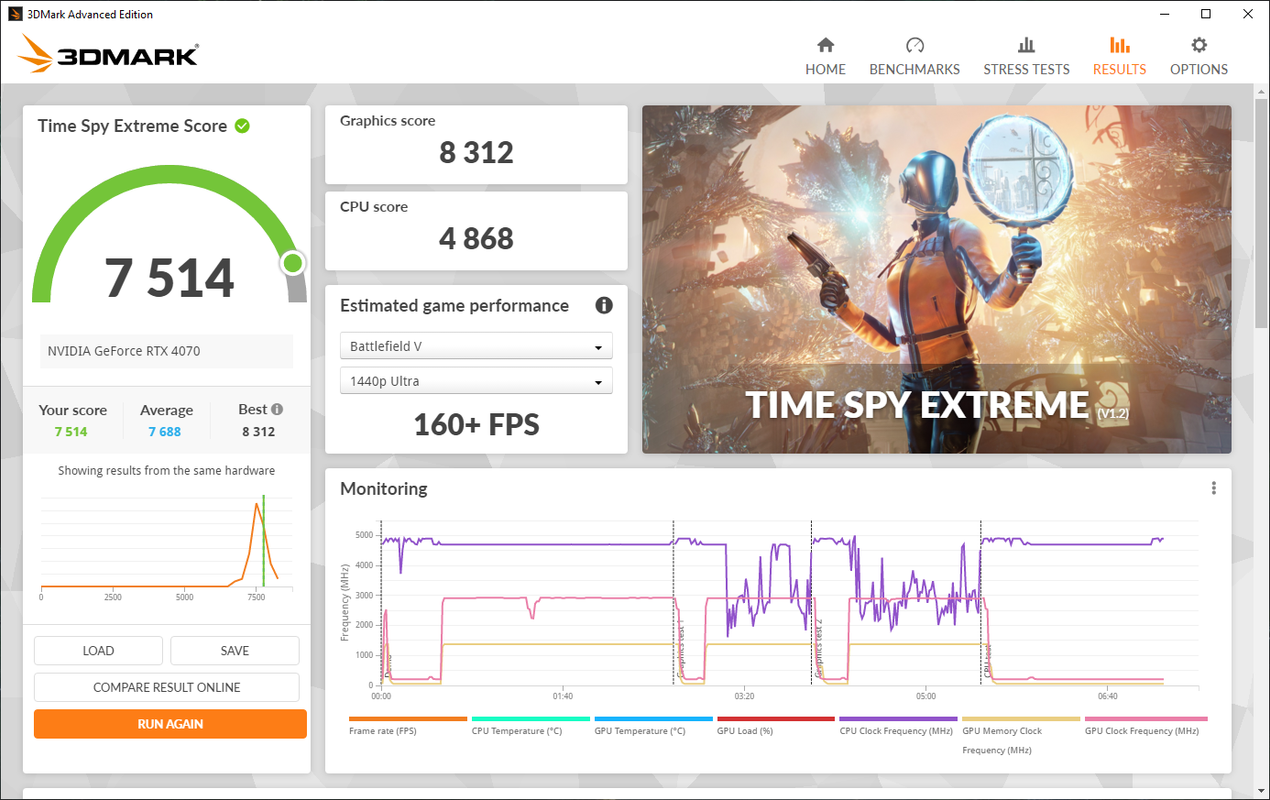The image size is (1270, 800).
Task: Toggle CPU Temperature legend entry
Action: (530, 726)
